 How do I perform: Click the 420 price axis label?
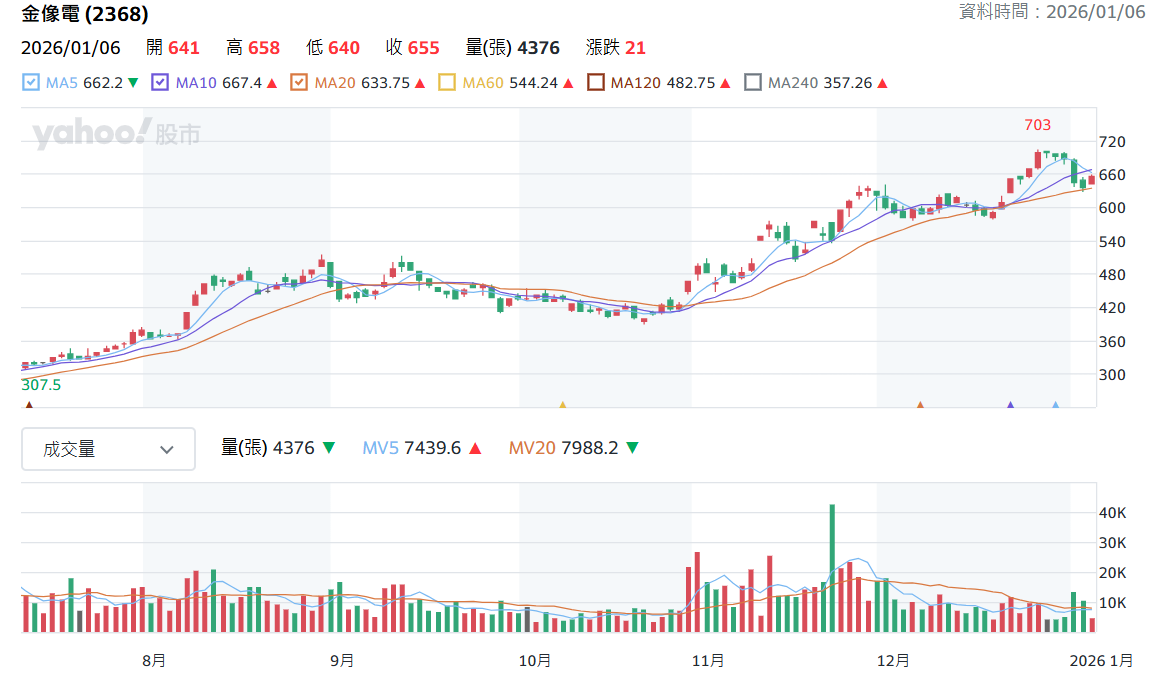pos(1112,308)
